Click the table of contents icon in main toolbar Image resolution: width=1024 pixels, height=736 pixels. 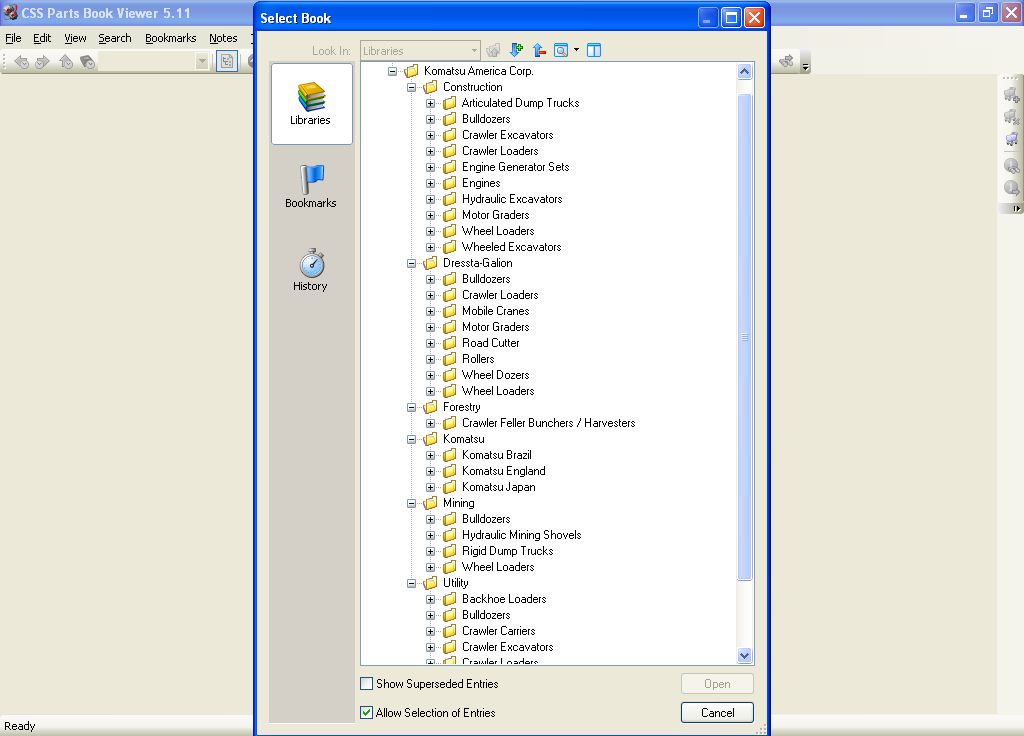pos(227,61)
